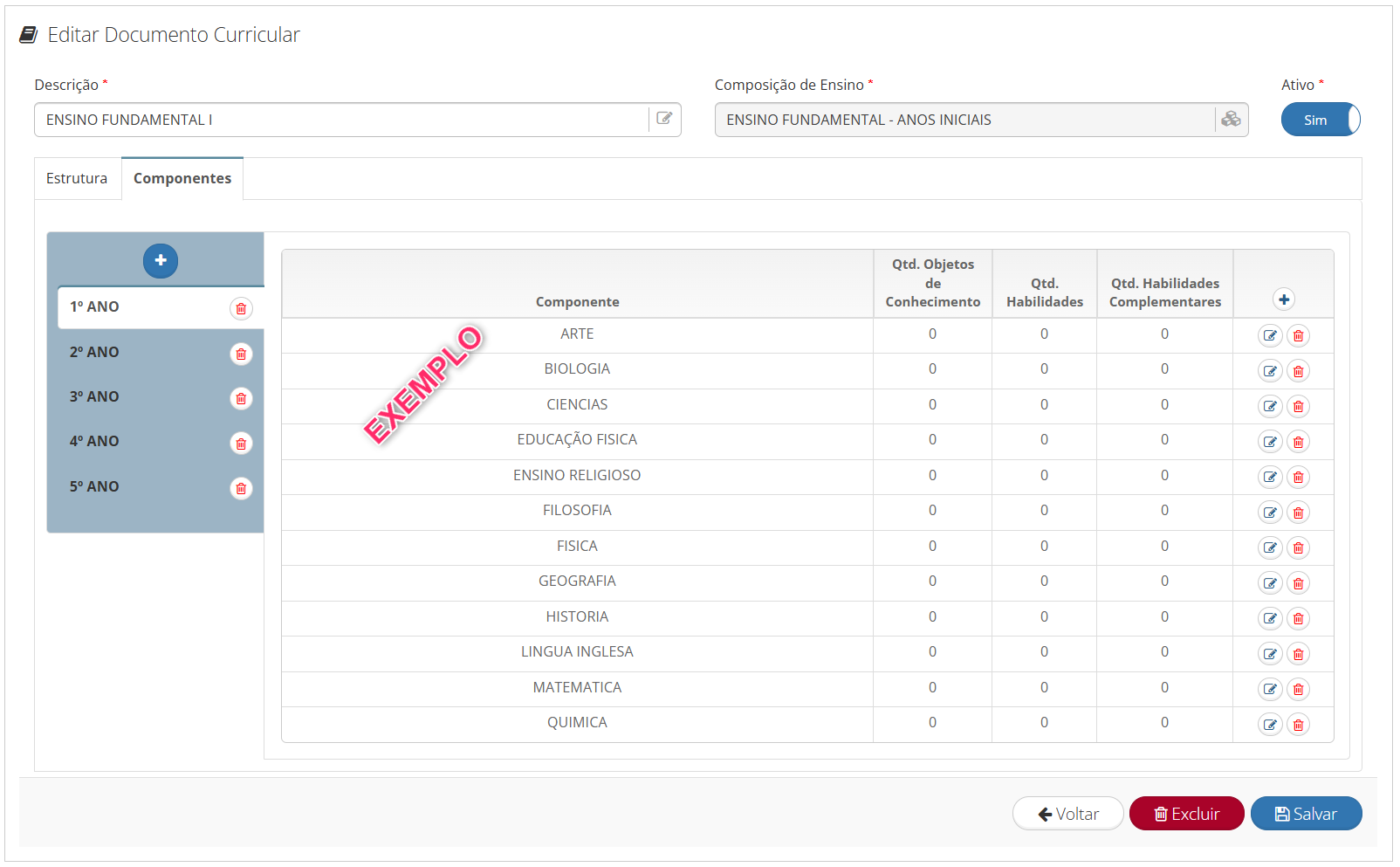
Task: Switch to the Estrutura tab
Action: coord(77,178)
